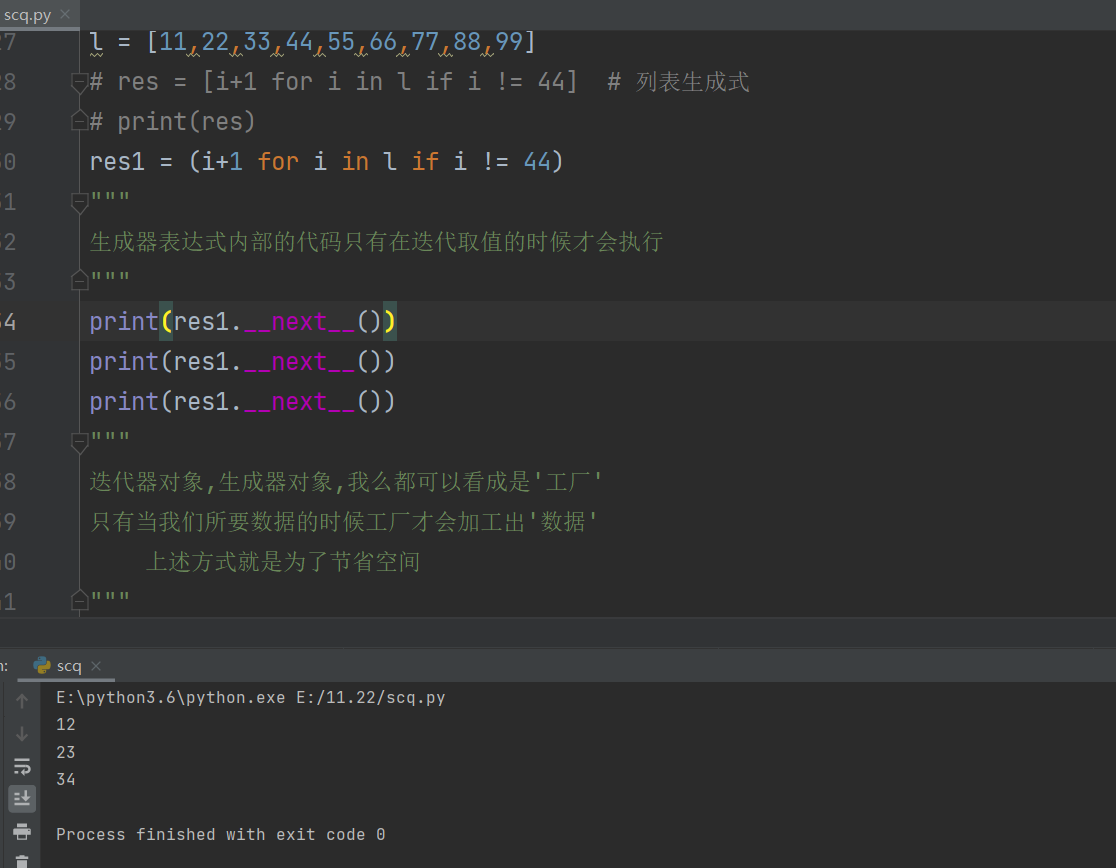Click the 'res1 = (i+1 for i in l' line
Image resolution: width=1116 pixels, height=868 pixels.
coord(327,162)
